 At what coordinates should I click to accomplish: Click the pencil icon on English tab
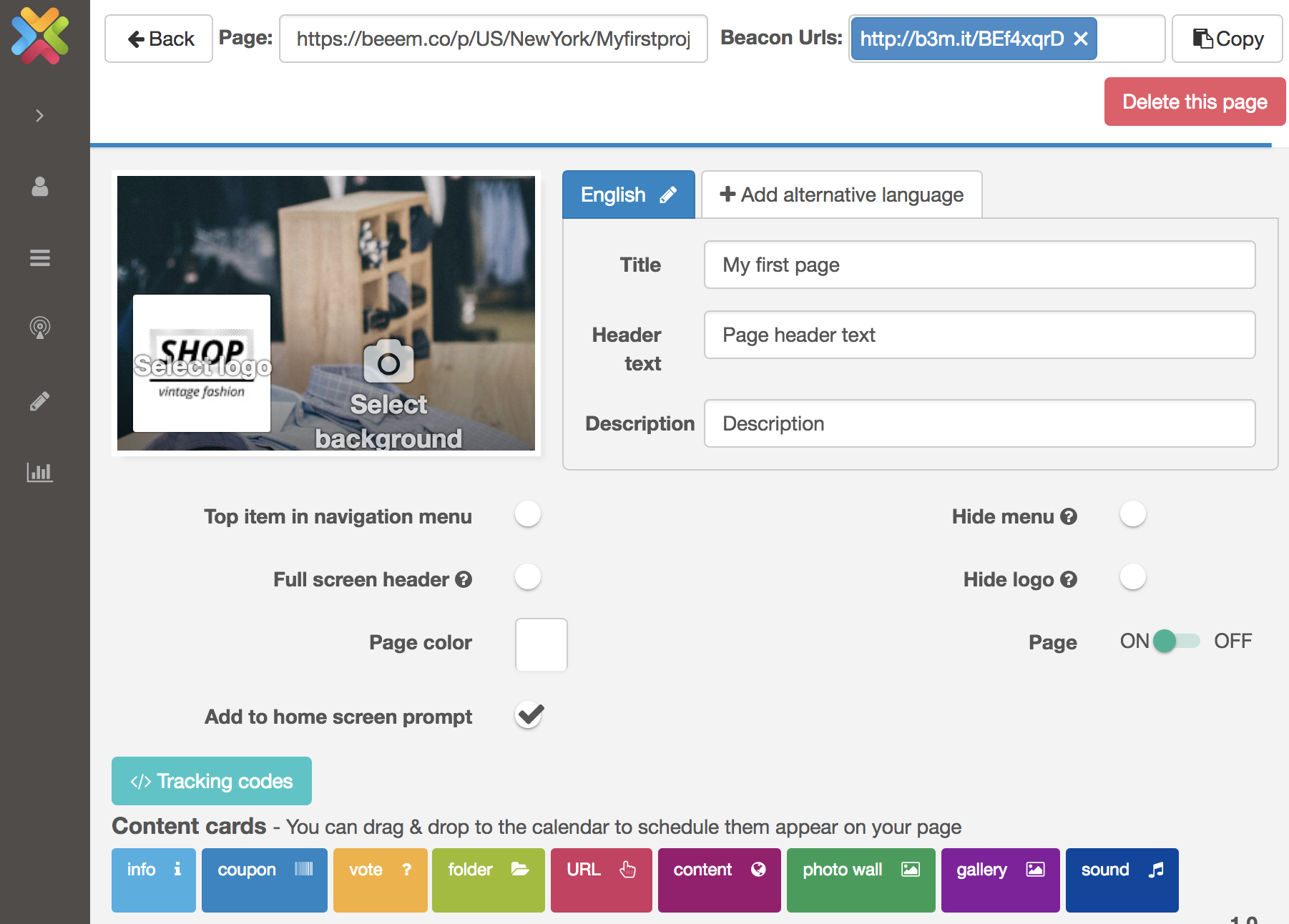point(668,195)
